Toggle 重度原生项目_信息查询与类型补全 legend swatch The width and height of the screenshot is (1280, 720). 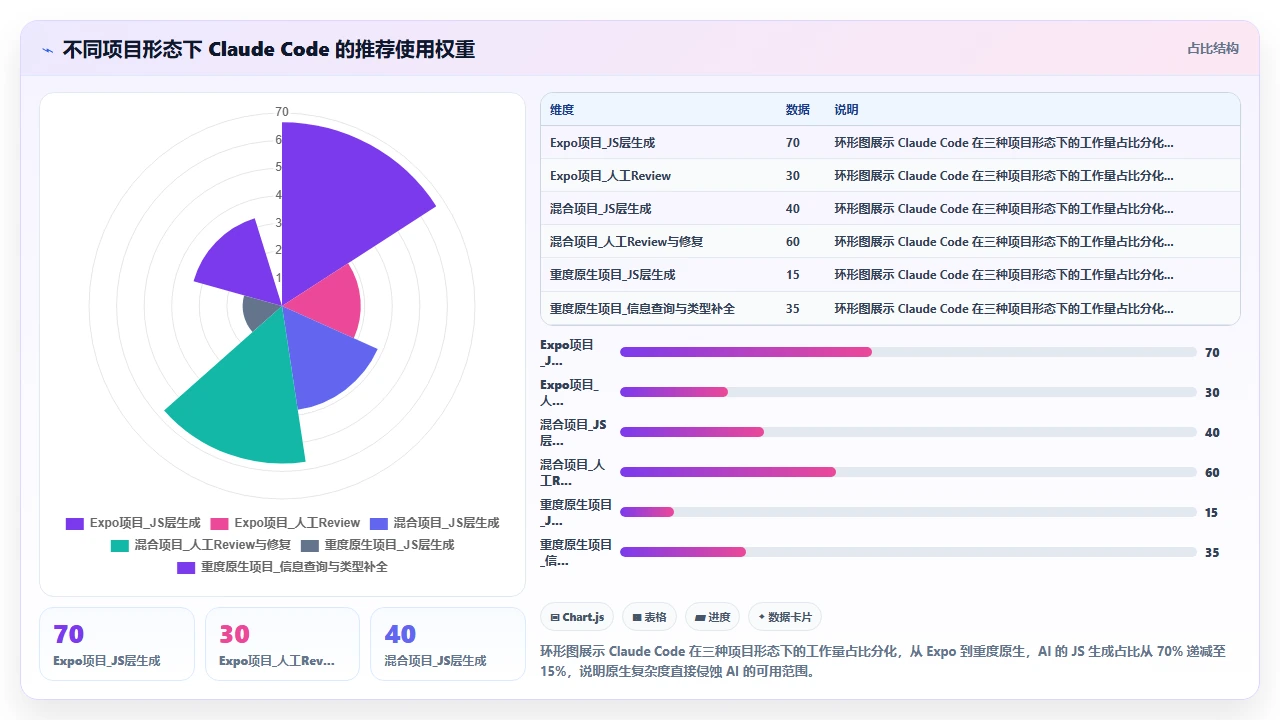185,567
